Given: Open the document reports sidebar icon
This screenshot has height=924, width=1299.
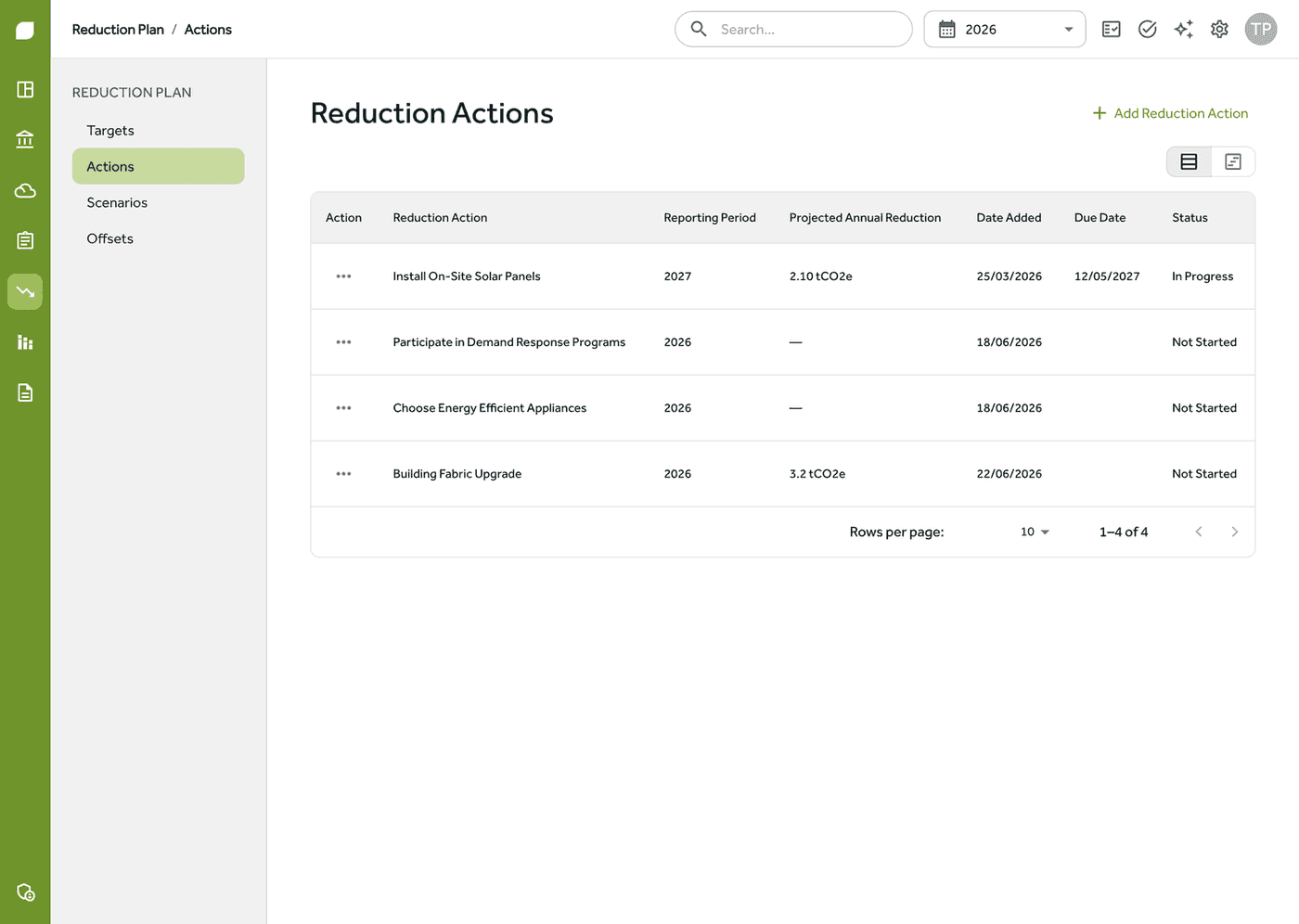Looking at the screenshot, I should point(25,392).
